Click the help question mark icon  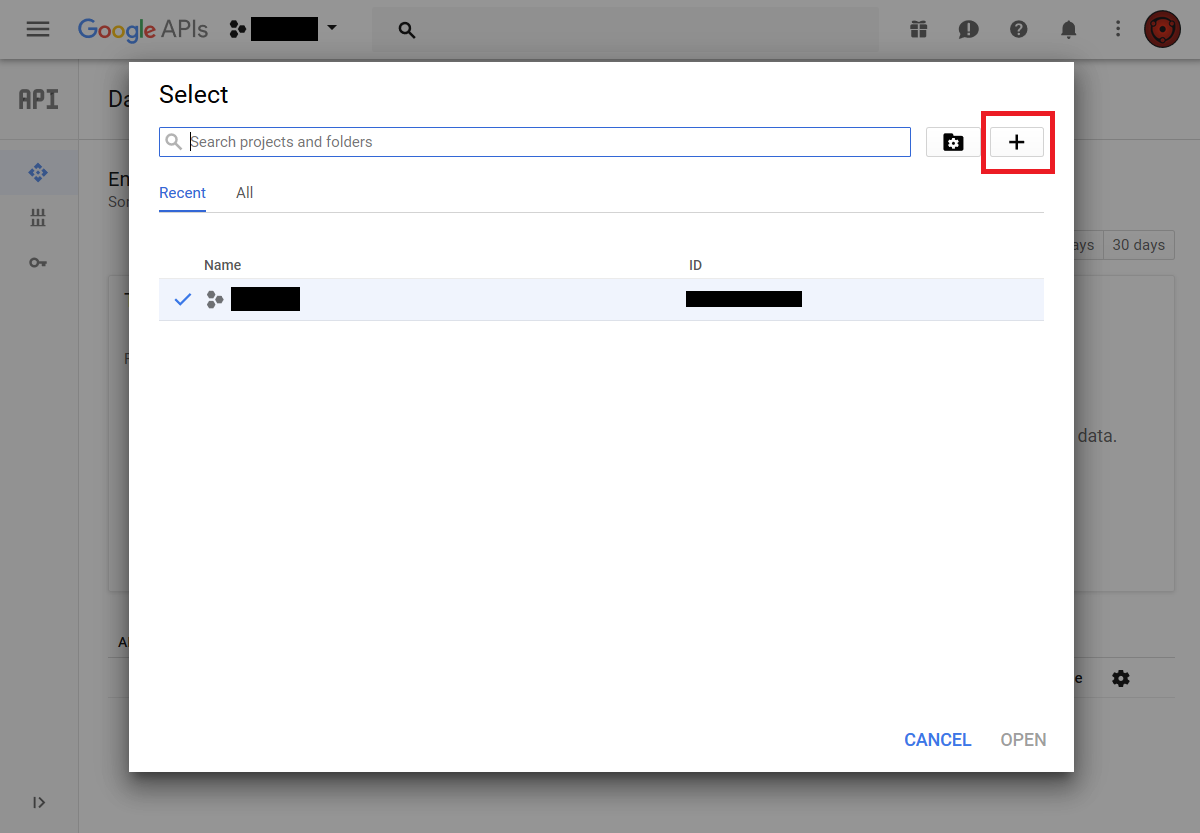pos(1018,29)
